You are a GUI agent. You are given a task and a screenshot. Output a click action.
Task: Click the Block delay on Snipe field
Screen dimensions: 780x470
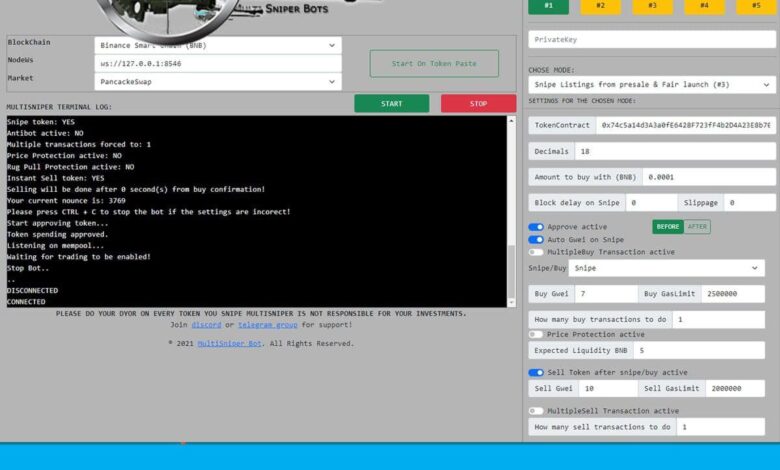[651, 203]
